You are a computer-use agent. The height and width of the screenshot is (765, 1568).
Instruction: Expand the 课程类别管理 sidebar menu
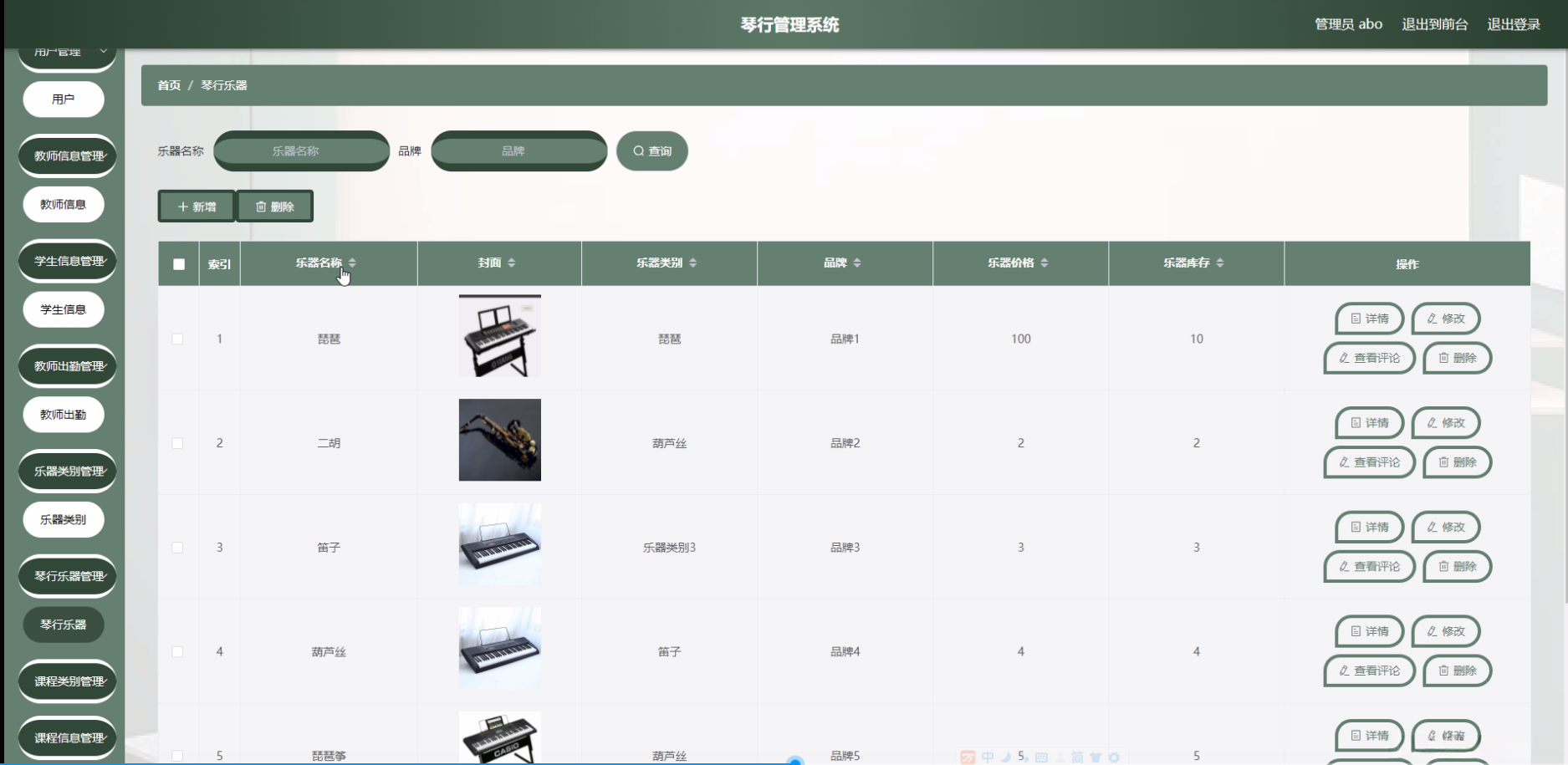[x=68, y=681]
